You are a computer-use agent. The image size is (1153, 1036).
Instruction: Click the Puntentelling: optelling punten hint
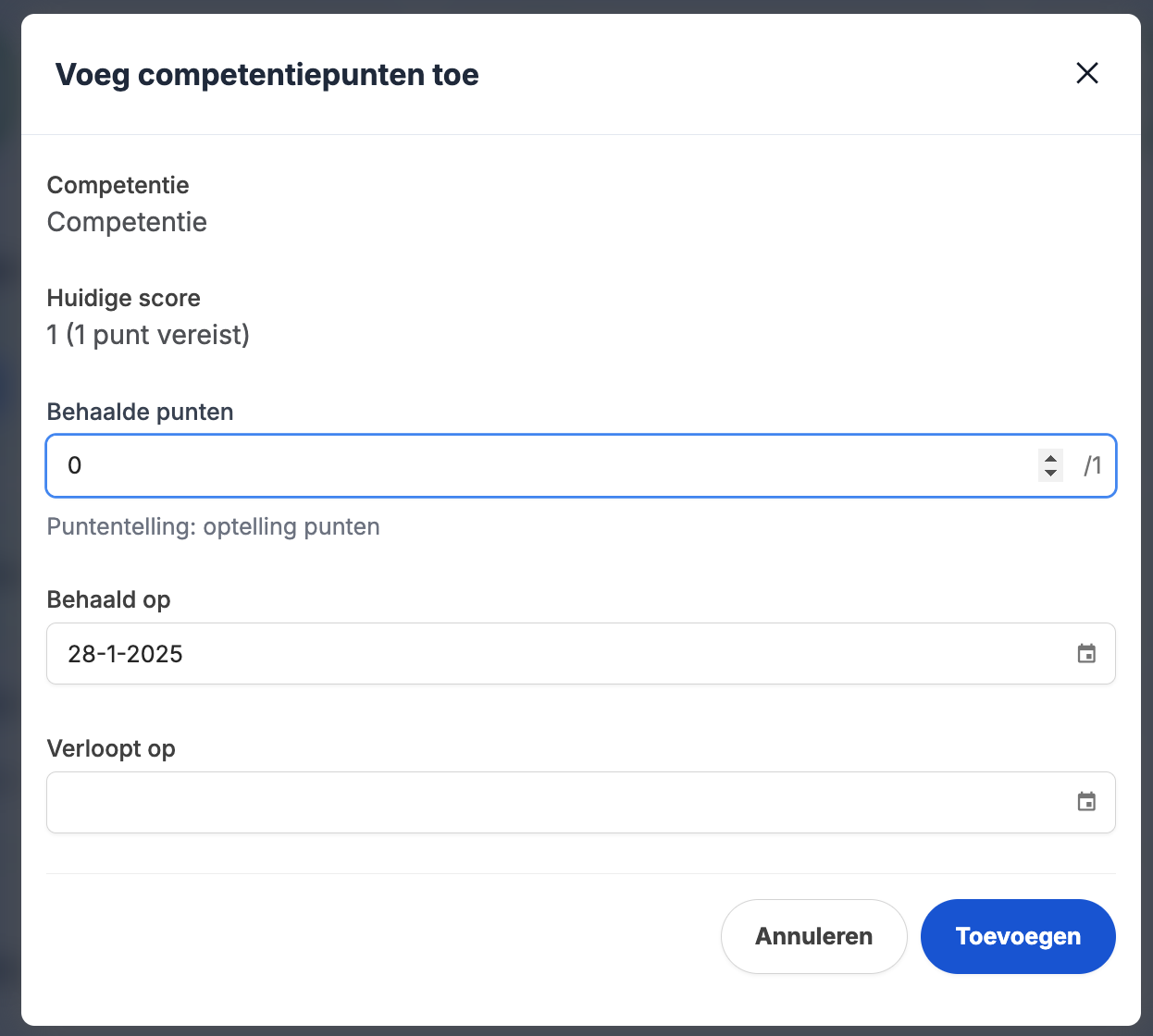[213, 526]
